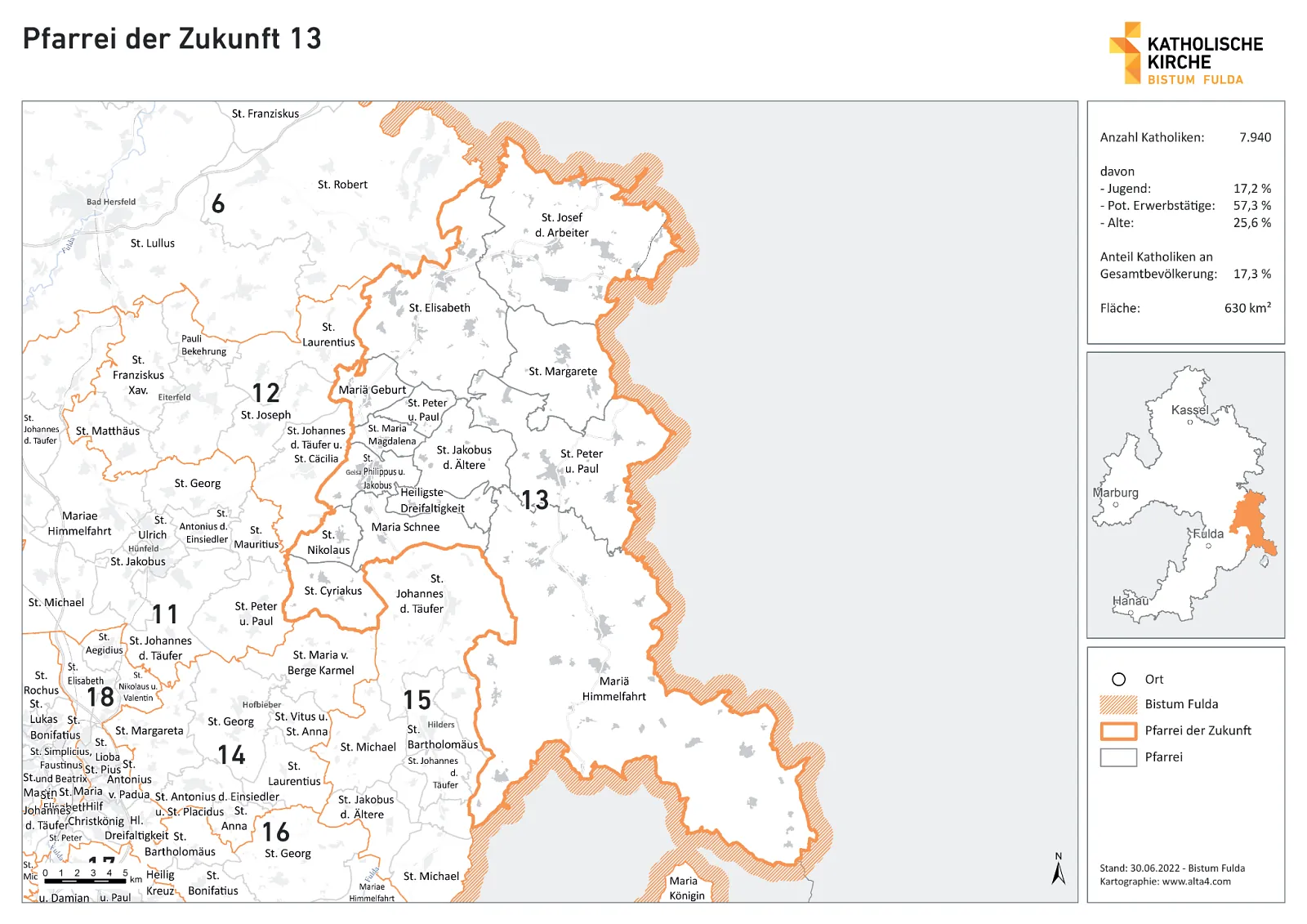The width and height of the screenshot is (1307, 924).
Task: Click the title 'Pfarrei der Zukunft 13'
Action: (x=172, y=38)
